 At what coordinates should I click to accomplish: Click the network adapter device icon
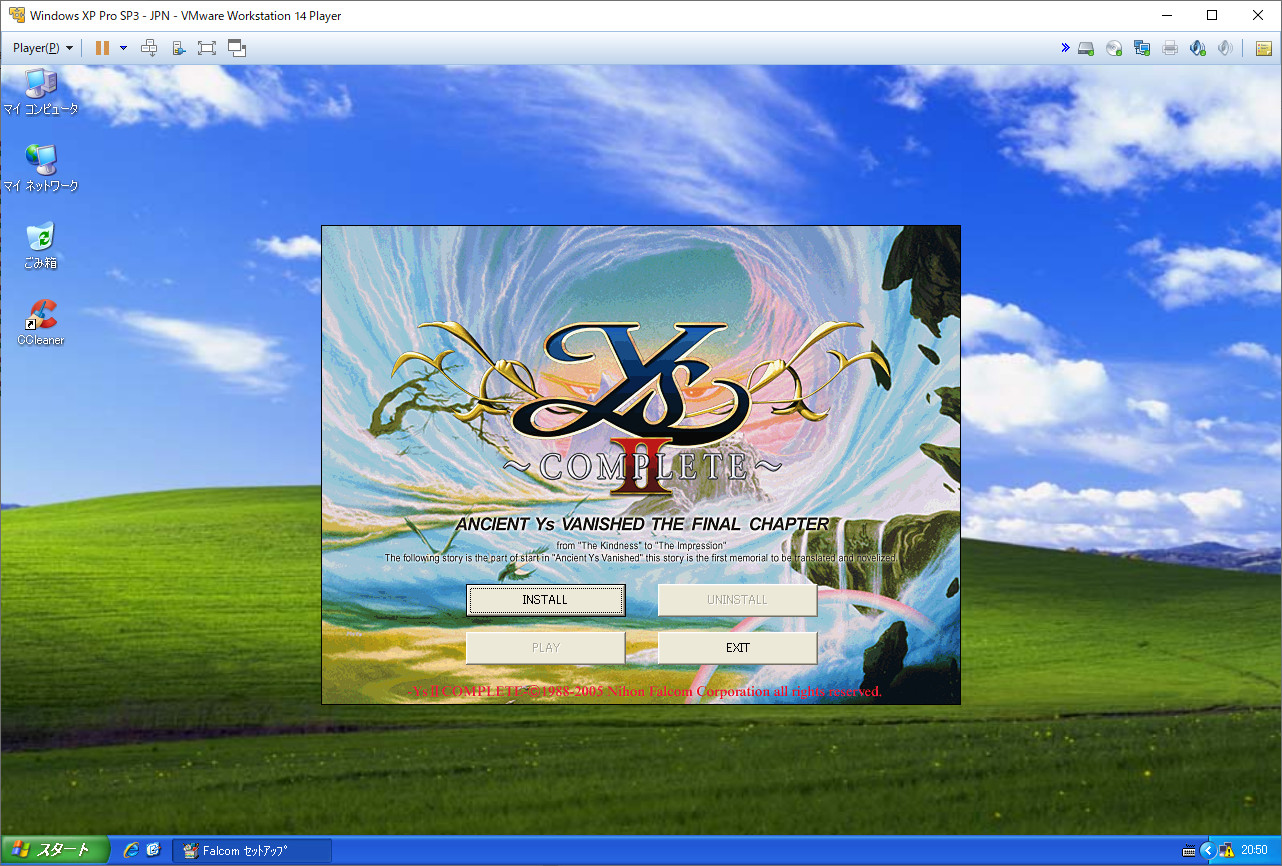[x=1142, y=48]
